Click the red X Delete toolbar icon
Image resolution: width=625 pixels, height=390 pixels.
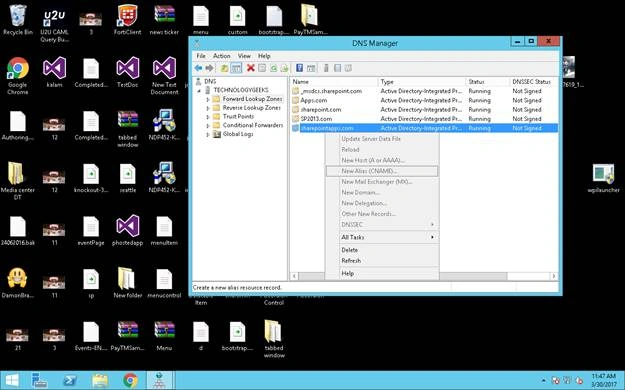coord(250,68)
